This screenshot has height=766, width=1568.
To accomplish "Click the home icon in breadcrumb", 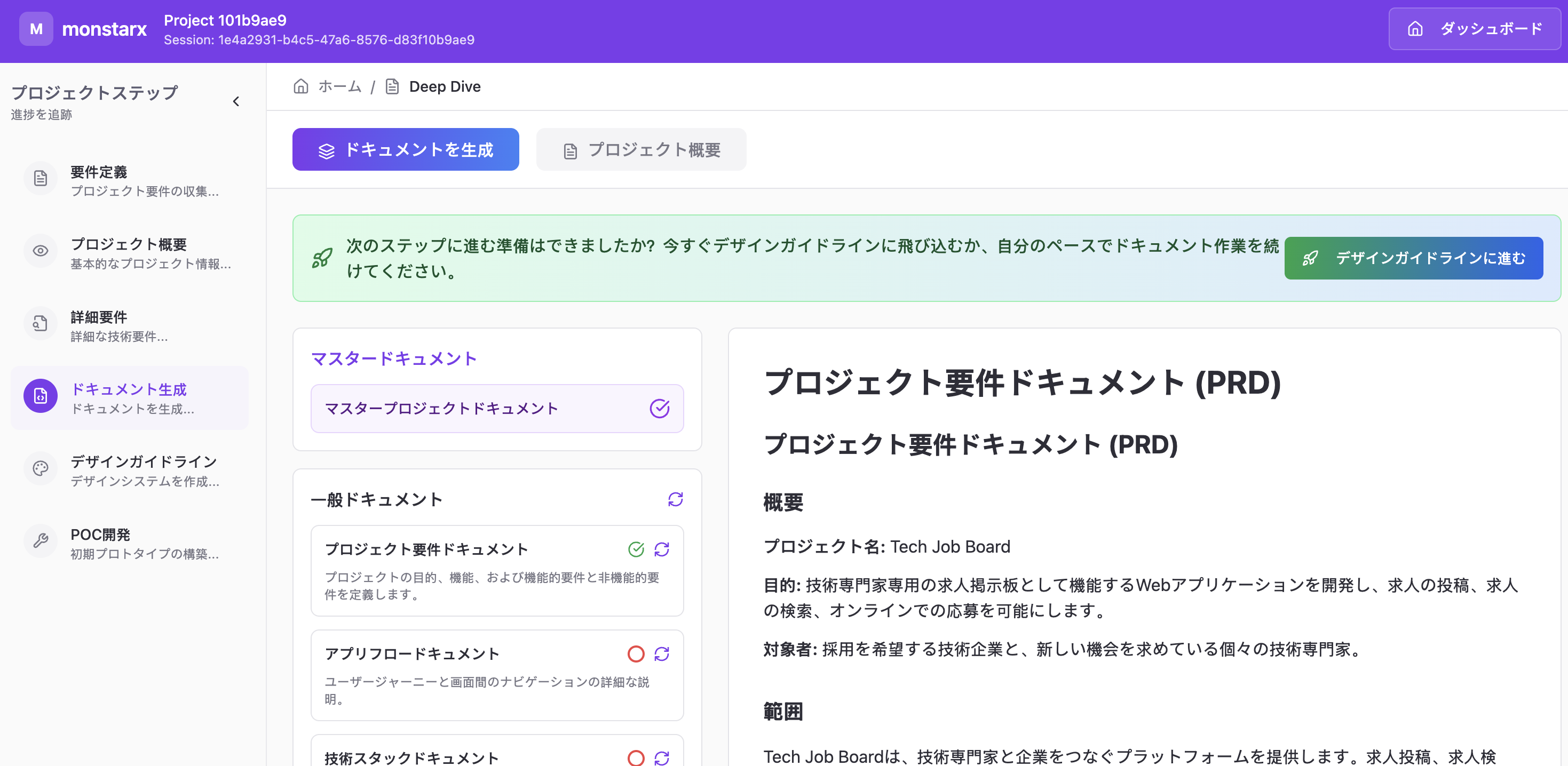I will point(300,86).
